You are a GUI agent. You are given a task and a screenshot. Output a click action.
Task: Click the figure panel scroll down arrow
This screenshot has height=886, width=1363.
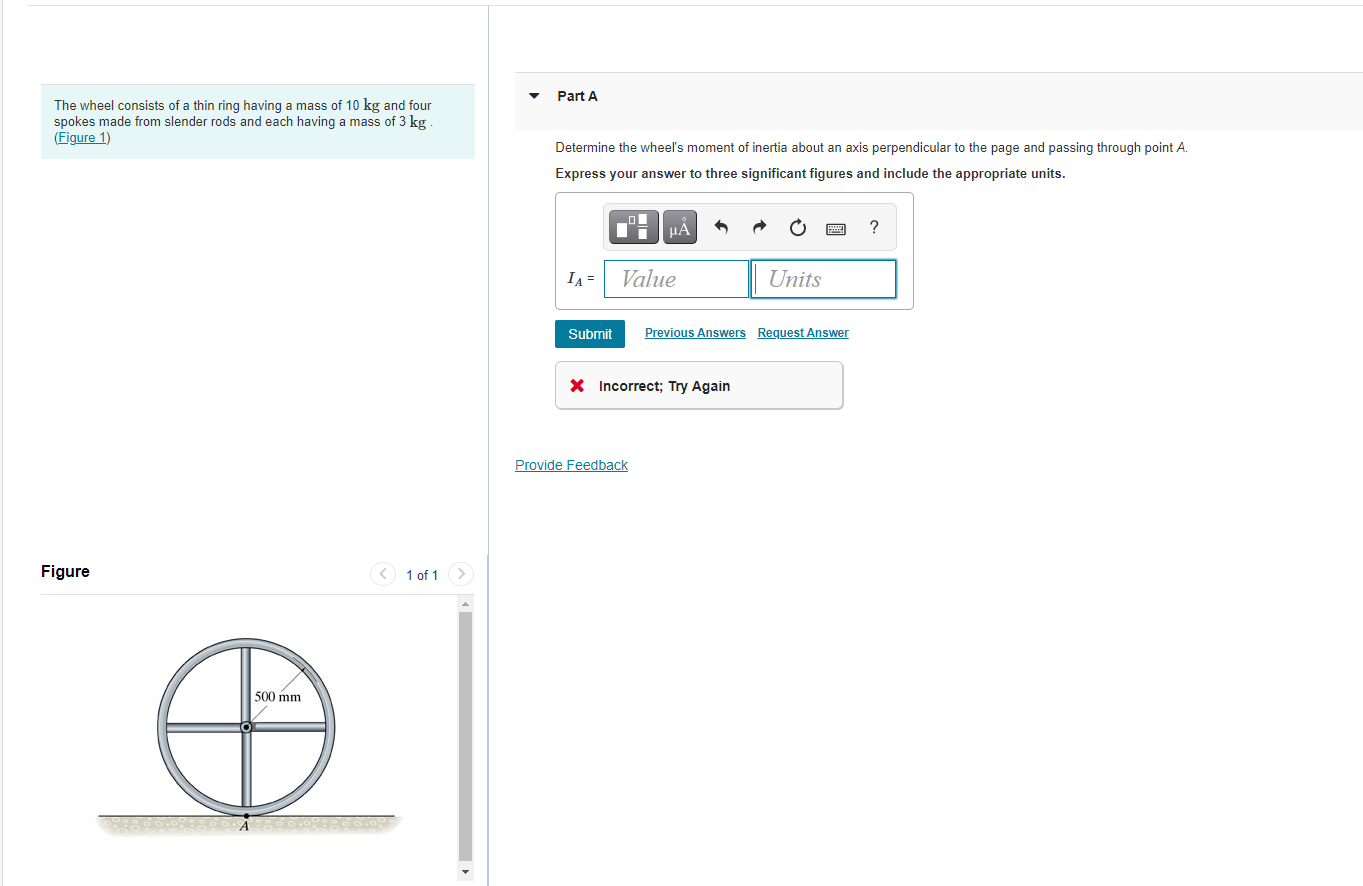(x=464, y=872)
